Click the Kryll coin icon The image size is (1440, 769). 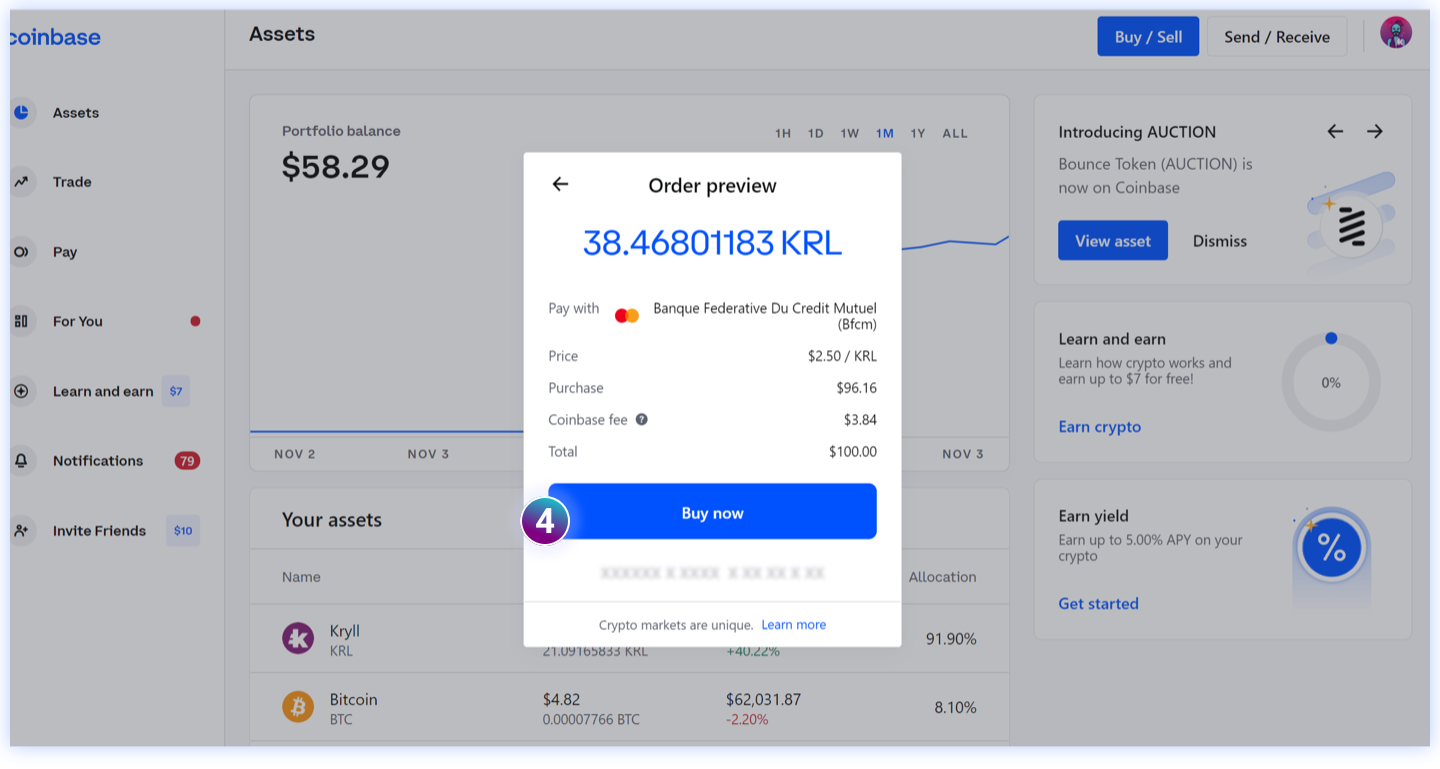[x=298, y=638]
